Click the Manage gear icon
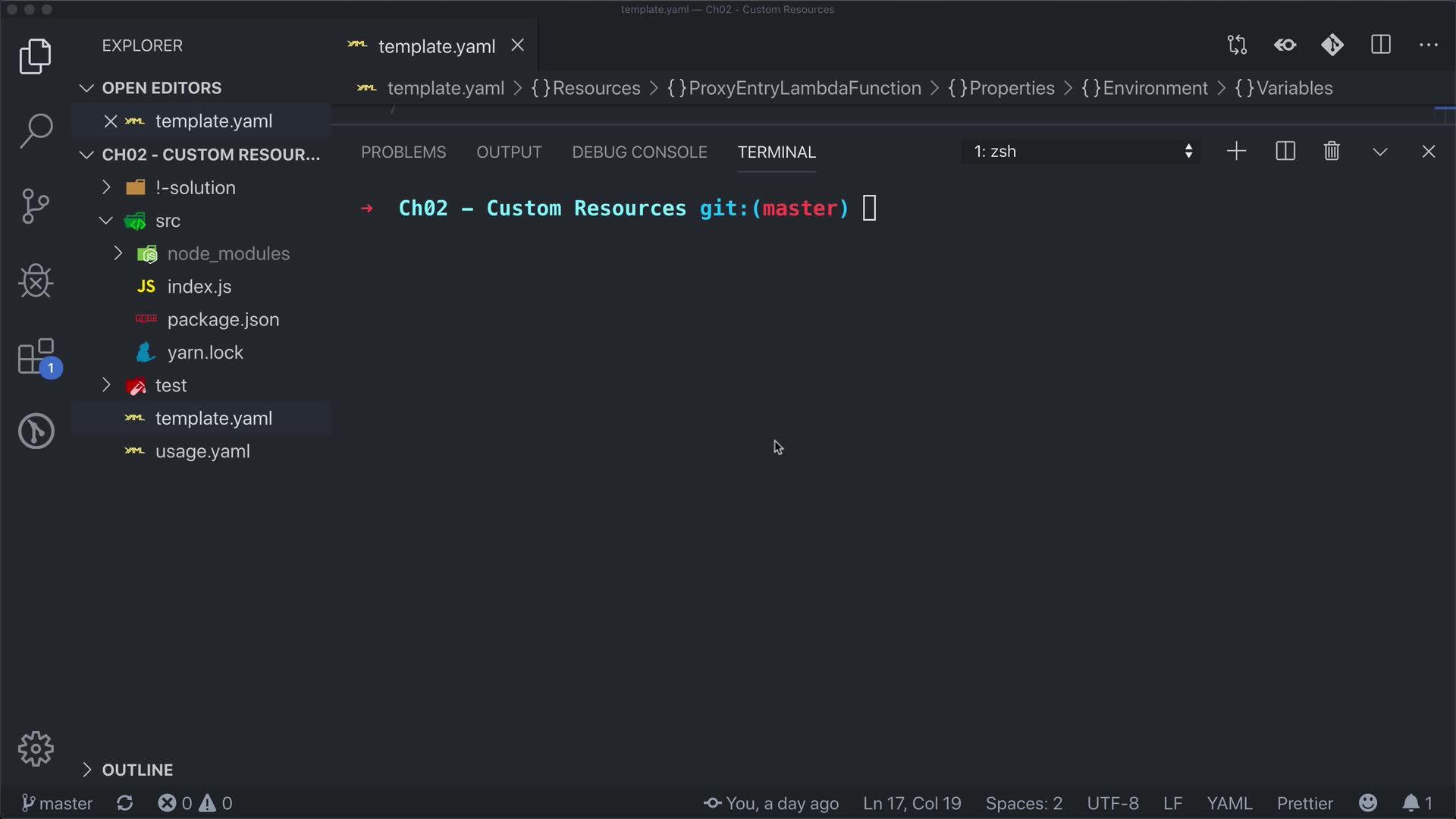Viewport: 1456px width, 819px height. pyautogui.click(x=36, y=749)
